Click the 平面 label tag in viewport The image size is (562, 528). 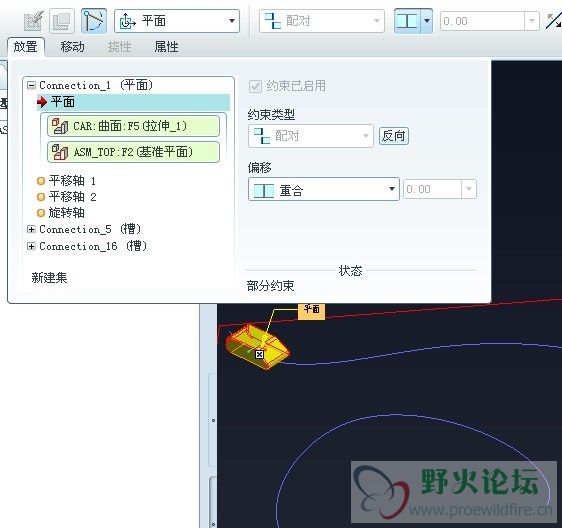tap(311, 310)
